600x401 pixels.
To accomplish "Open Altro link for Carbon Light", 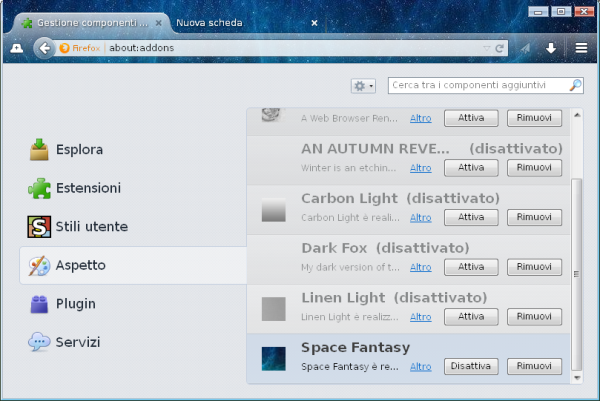I will point(421,218).
